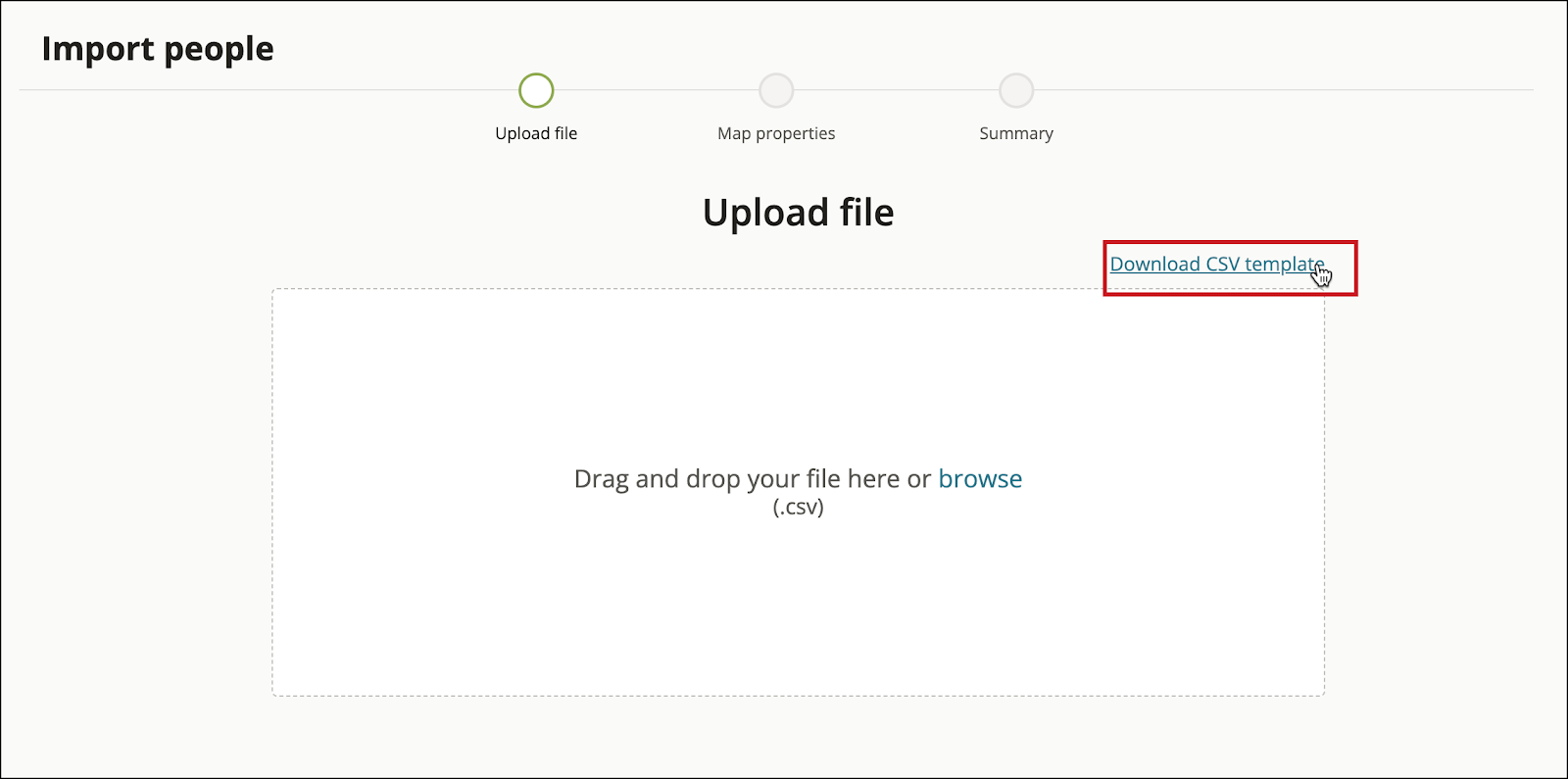Click the (.csv) file type note
Image resolution: width=1568 pixels, height=779 pixels.
pos(799,508)
